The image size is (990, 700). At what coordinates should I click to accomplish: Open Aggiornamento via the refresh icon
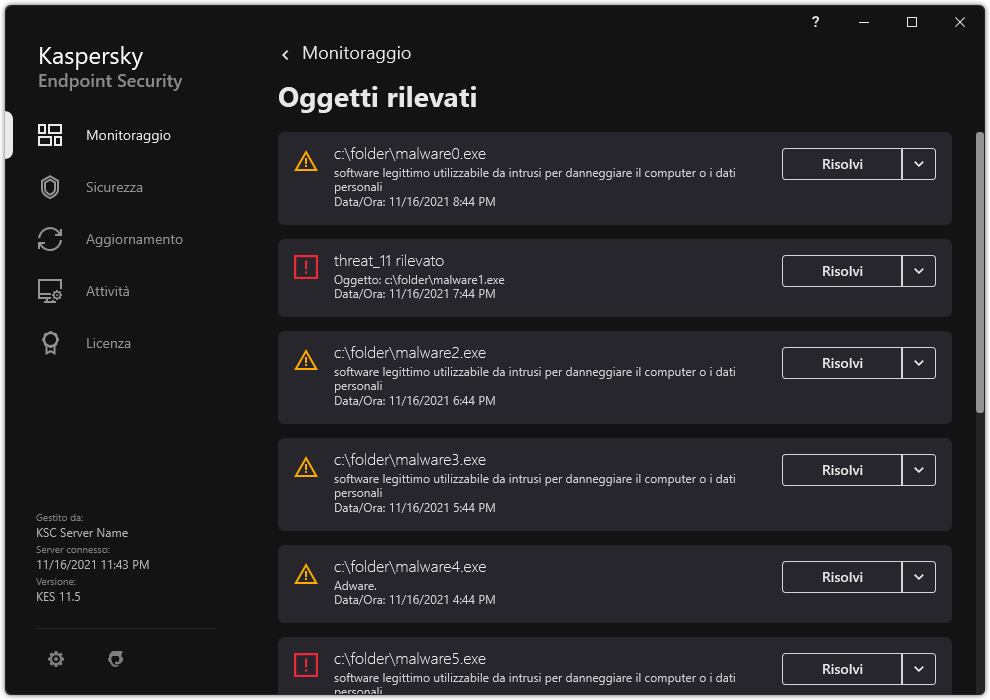coord(50,239)
